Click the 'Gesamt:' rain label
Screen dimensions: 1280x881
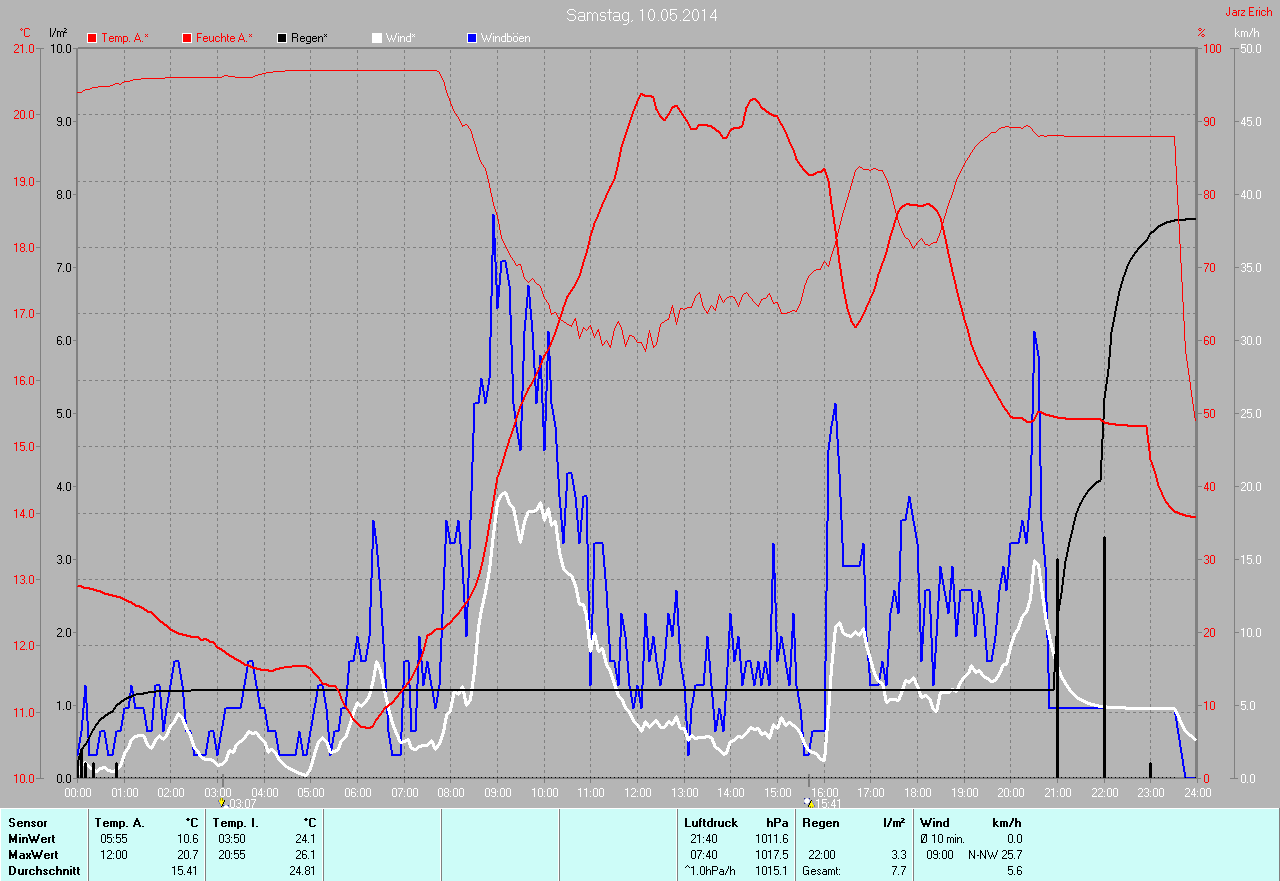point(822,870)
